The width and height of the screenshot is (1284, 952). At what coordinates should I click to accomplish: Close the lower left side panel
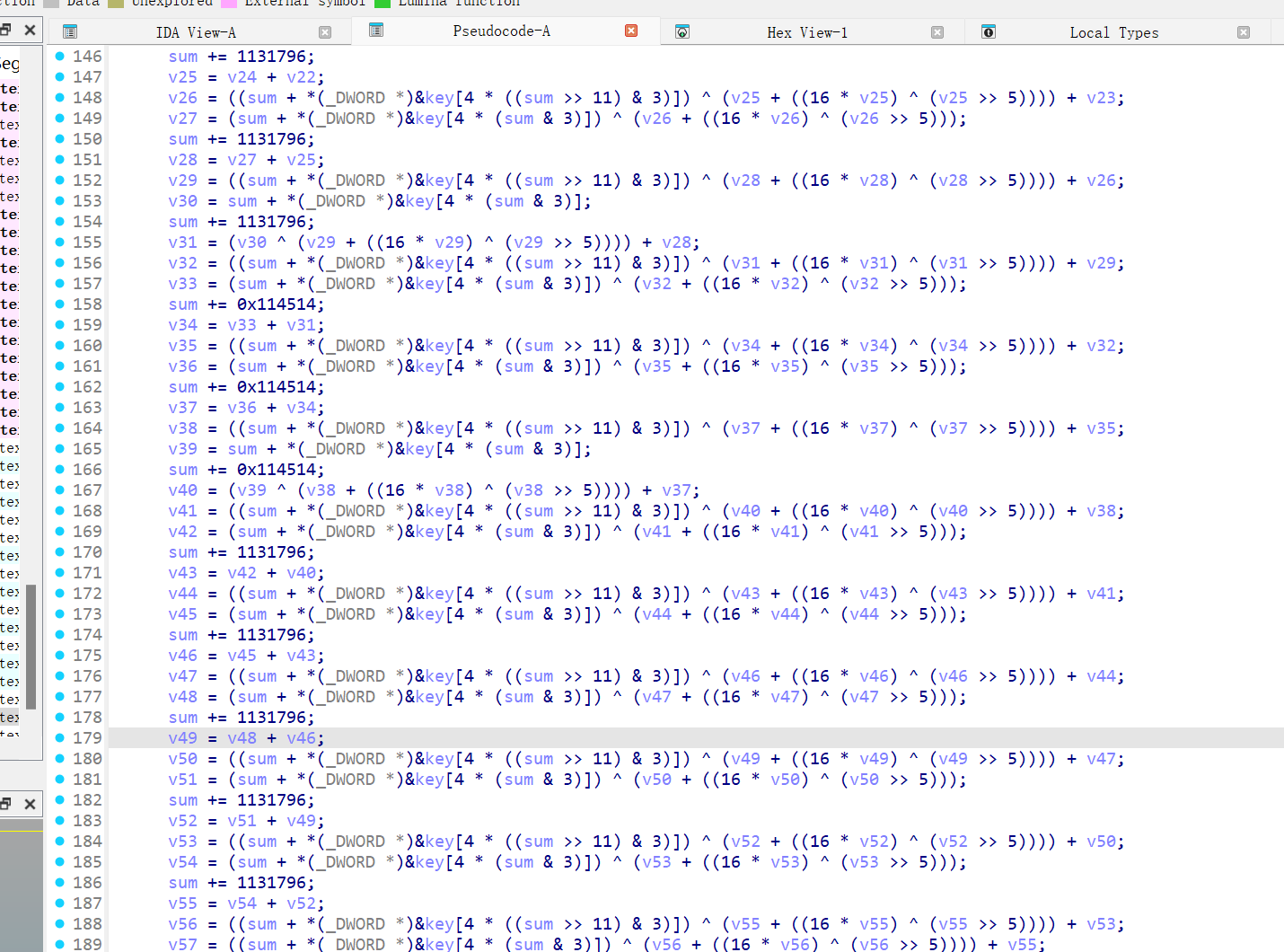[30, 804]
